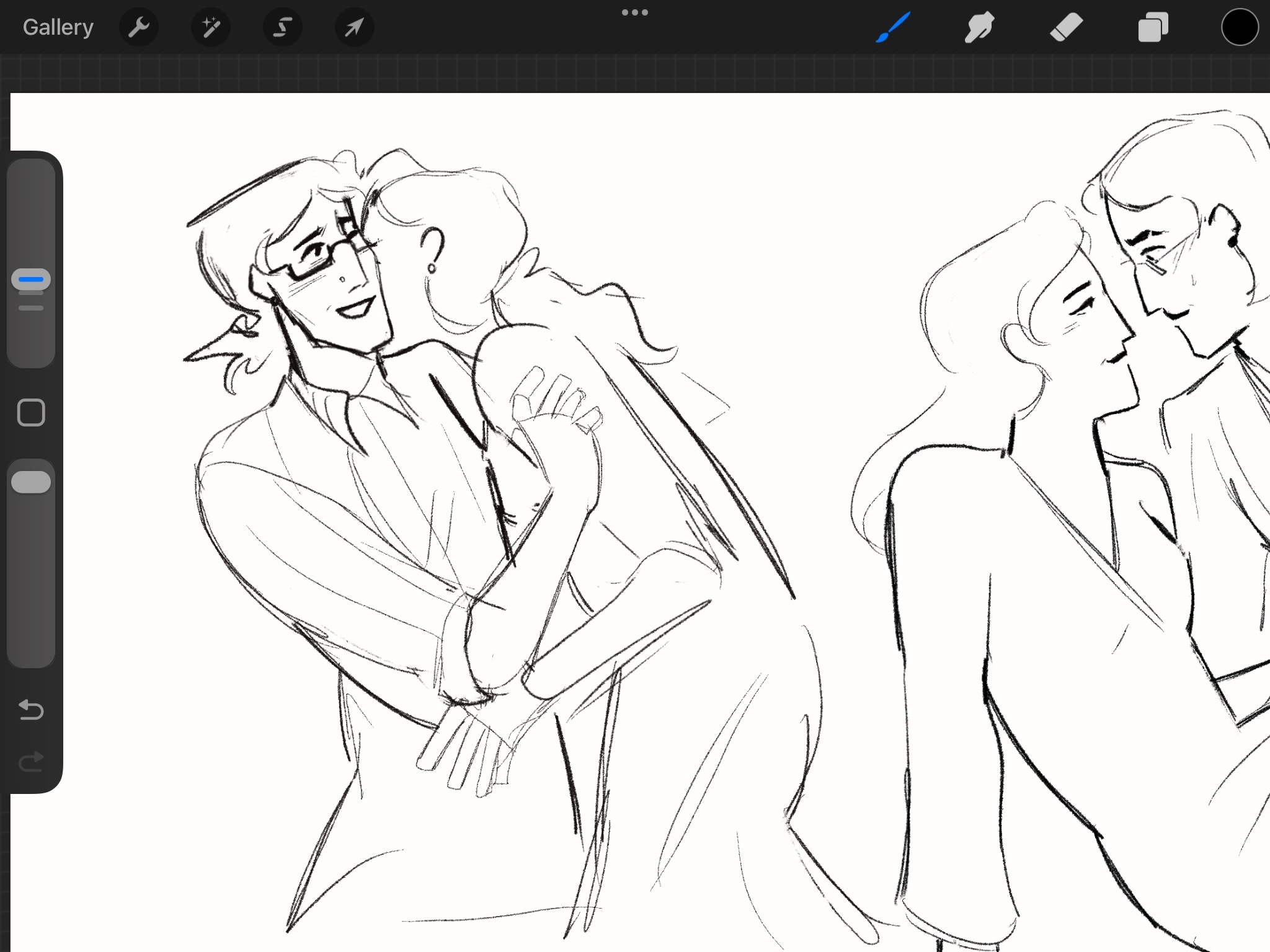Activate the Transform arrow tool
This screenshot has height=952, width=1270.
pyautogui.click(x=353, y=27)
